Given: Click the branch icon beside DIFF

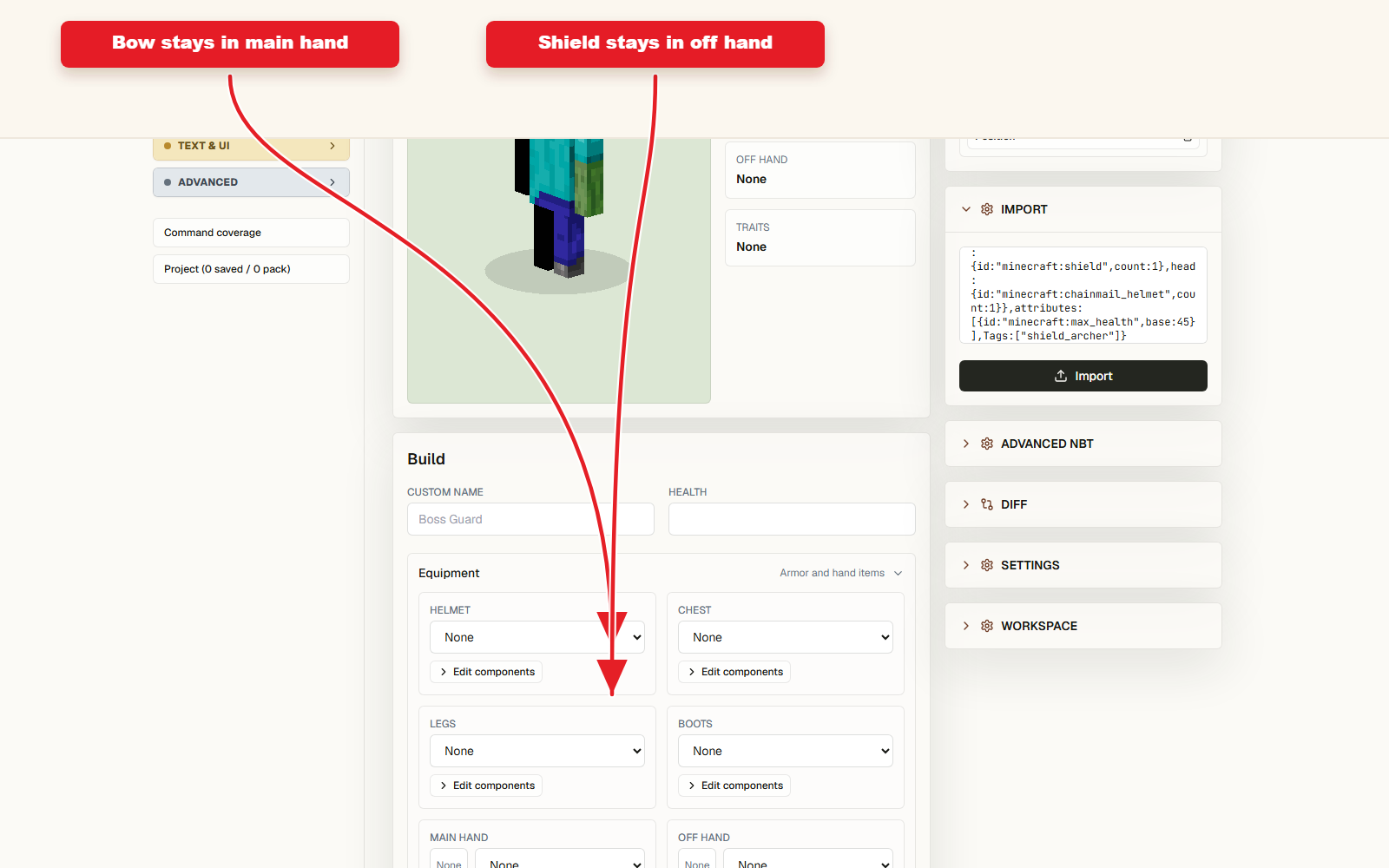Looking at the screenshot, I should (x=987, y=504).
